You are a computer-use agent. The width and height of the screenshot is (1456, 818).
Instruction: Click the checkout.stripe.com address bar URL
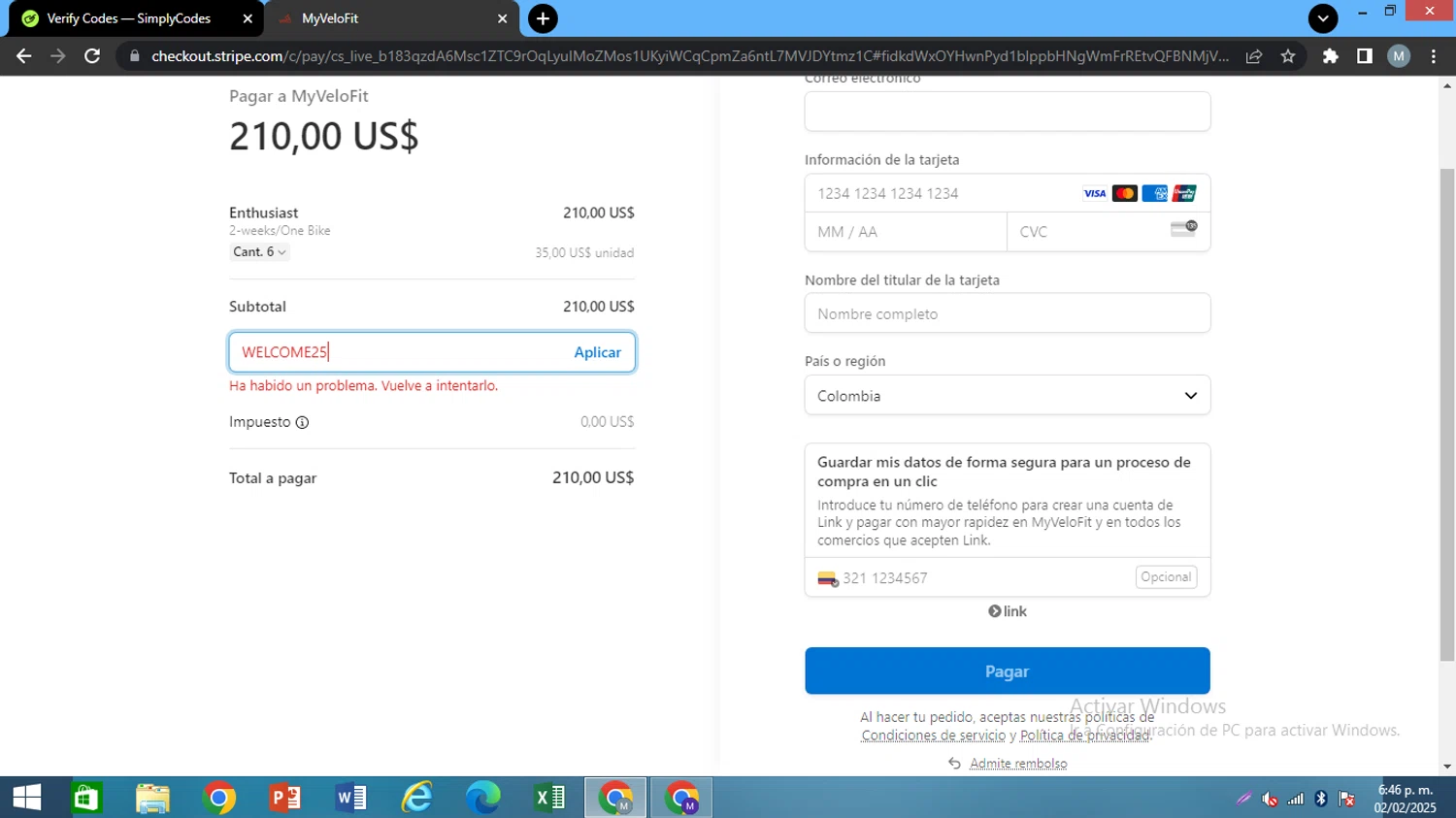[689, 56]
